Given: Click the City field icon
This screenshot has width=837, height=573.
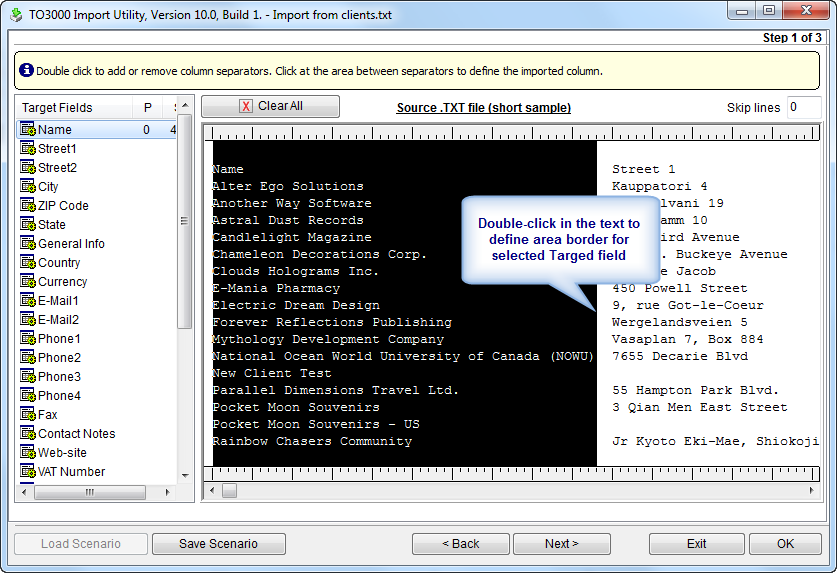Looking at the screenshot, I should (28, 186).
